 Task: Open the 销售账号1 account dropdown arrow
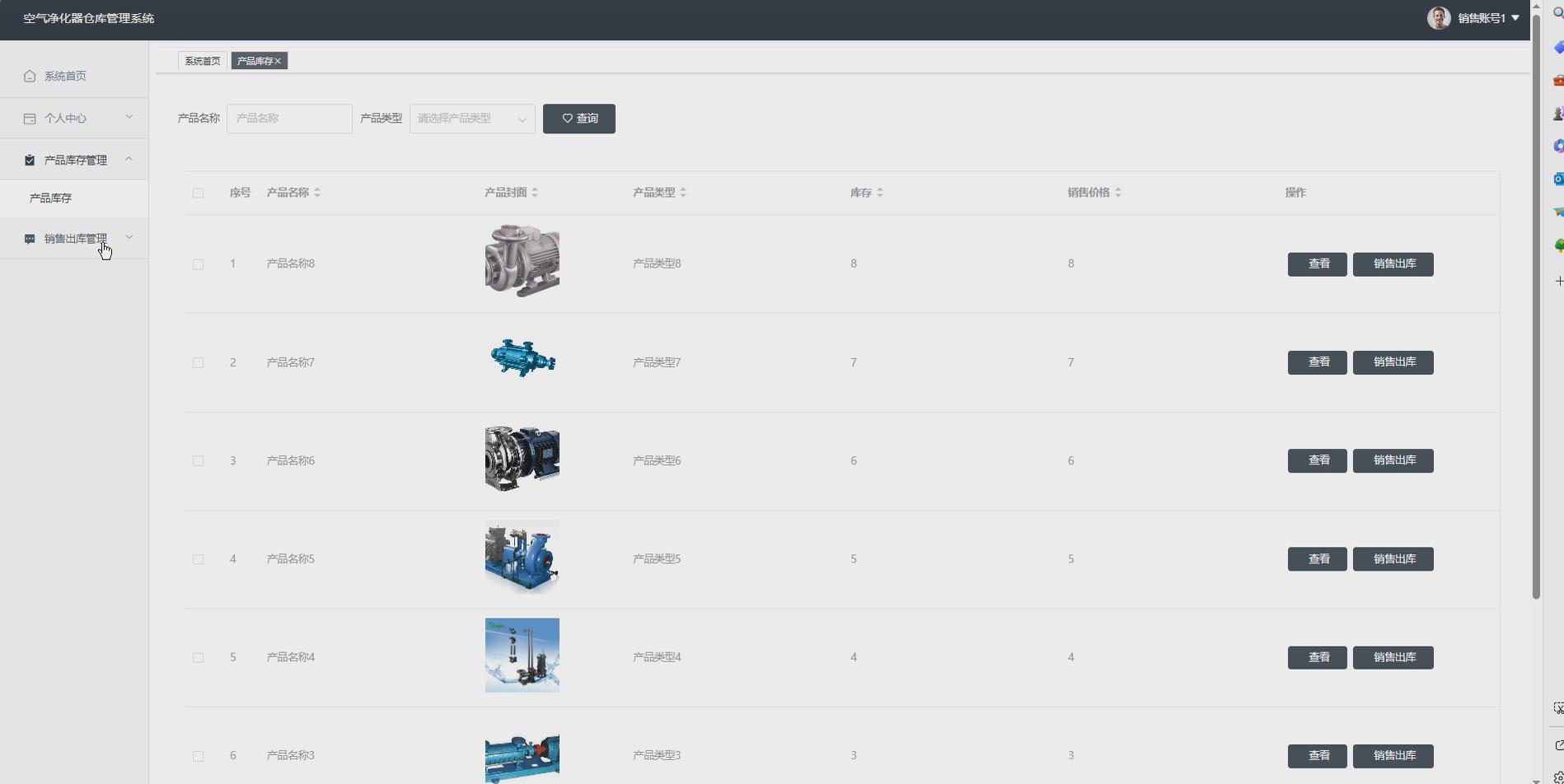tap(1515, 18)
